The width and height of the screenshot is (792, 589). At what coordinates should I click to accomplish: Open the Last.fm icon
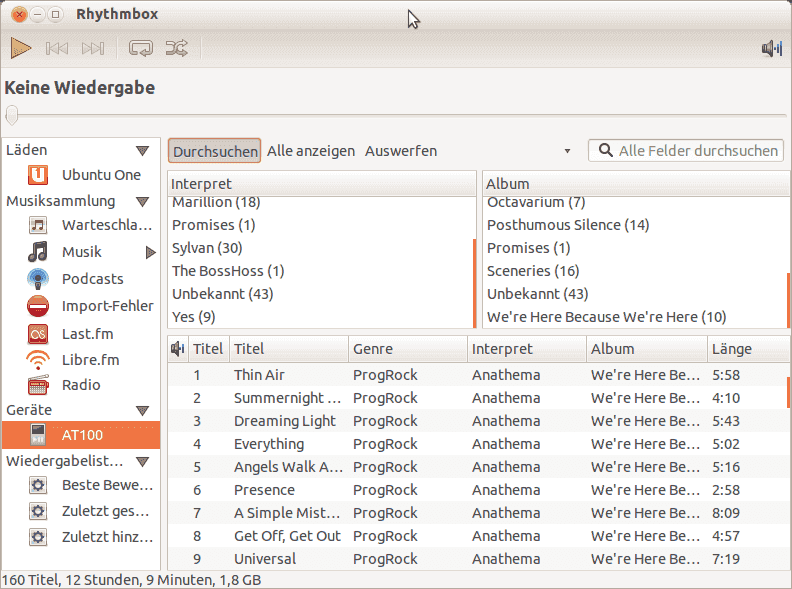[x=38, y=334]
